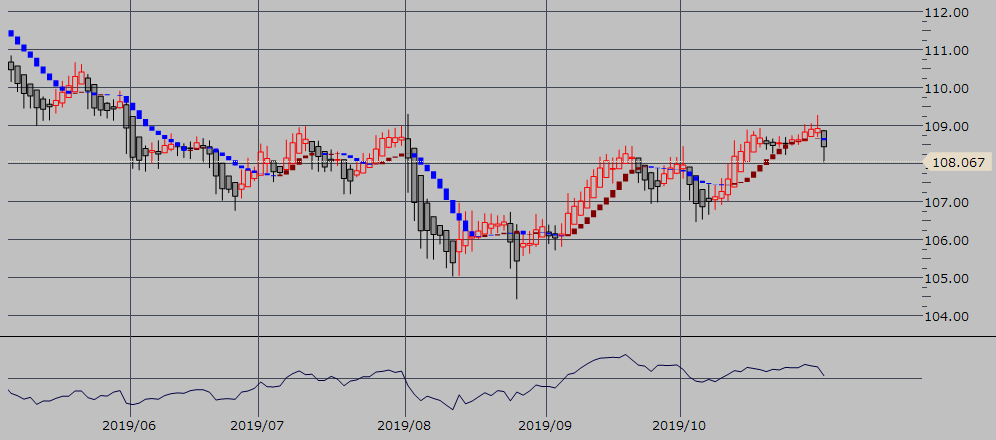
Task: Select the oscillator line's highest peak in September
Action: (x=624, y=354)
